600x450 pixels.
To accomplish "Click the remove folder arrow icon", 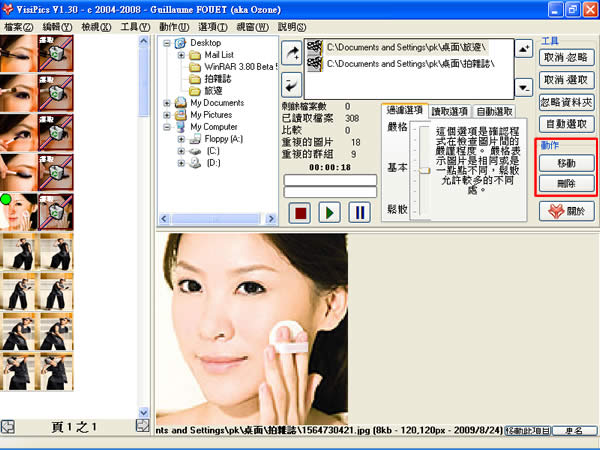I will pos(293,84).
